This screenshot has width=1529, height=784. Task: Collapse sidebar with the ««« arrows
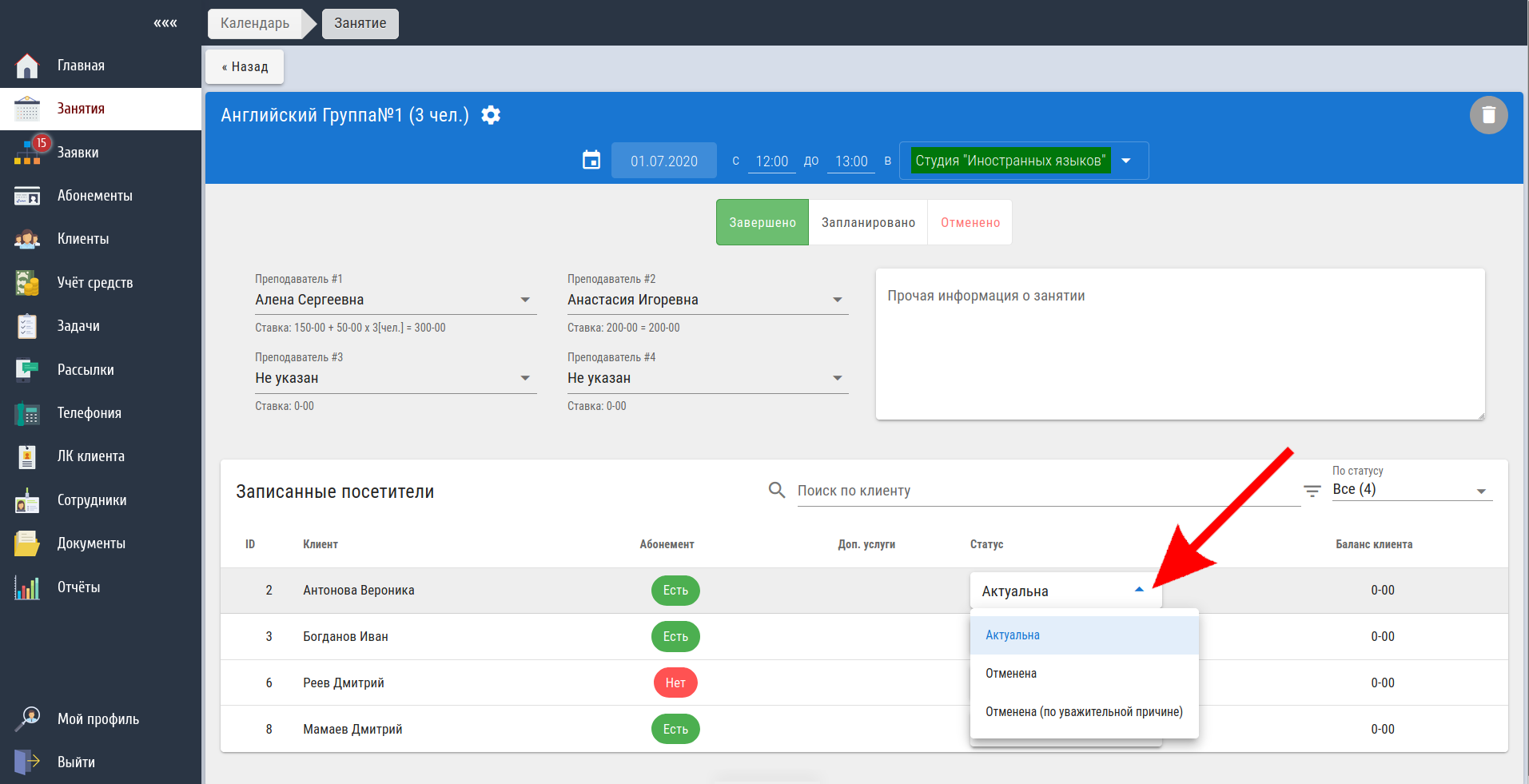165,23
